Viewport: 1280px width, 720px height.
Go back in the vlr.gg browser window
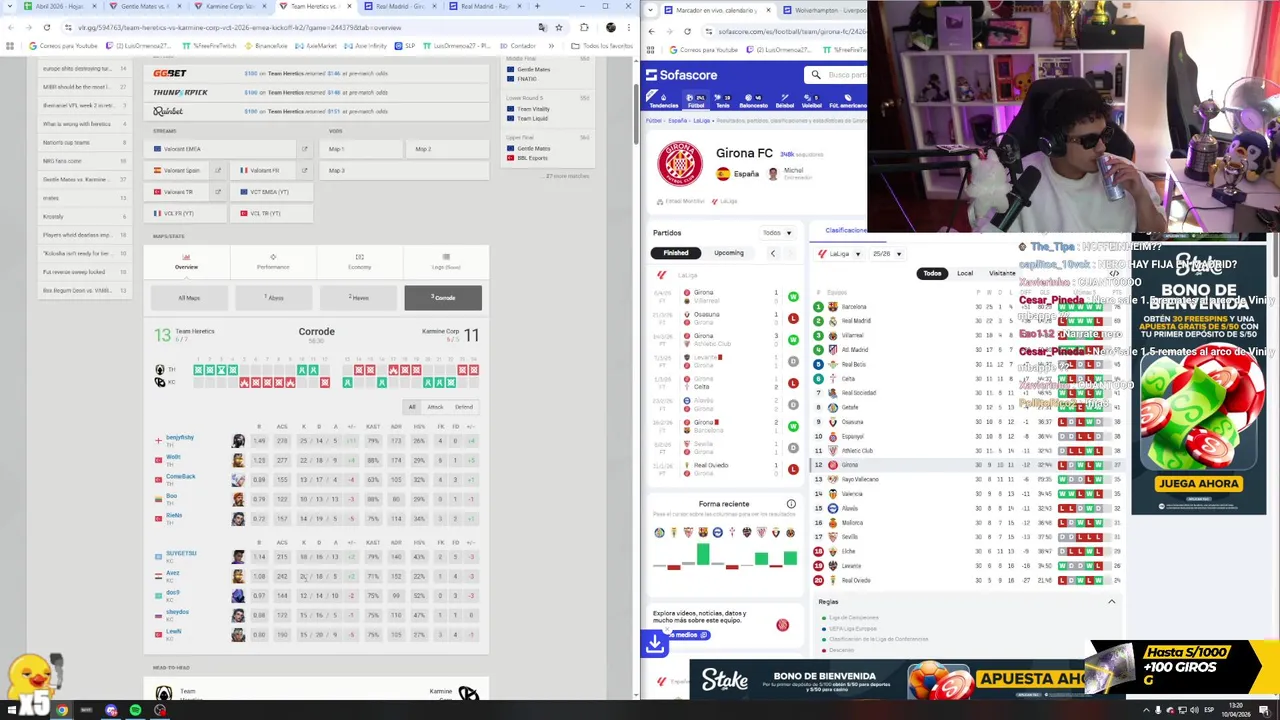(x=10, y=27)
